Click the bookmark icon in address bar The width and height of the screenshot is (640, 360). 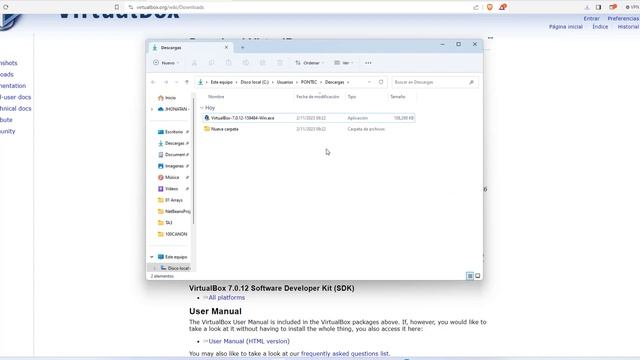(x=117, y=7)
